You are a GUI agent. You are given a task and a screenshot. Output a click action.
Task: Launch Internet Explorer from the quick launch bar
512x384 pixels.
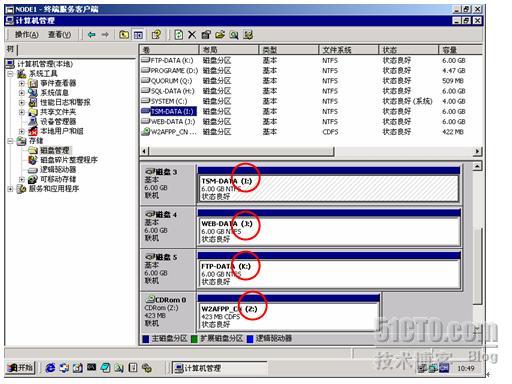[x=51, y=368]
